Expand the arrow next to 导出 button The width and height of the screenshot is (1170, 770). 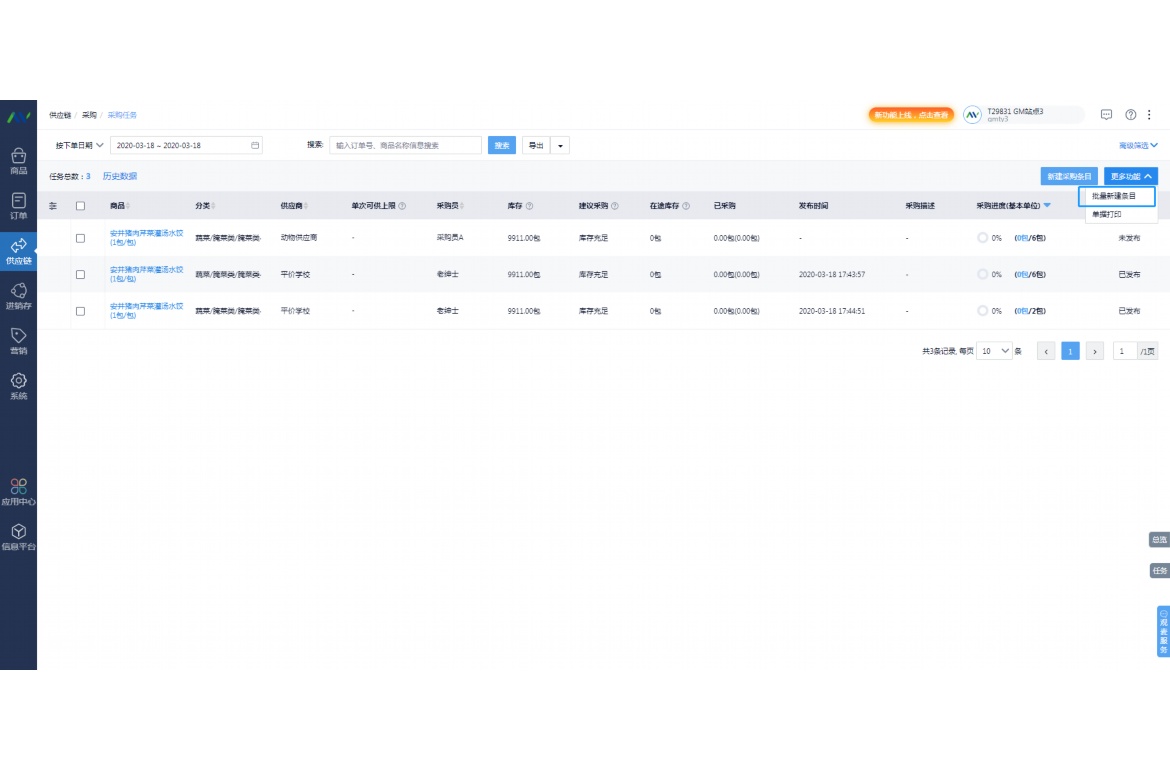click(560, 146)
